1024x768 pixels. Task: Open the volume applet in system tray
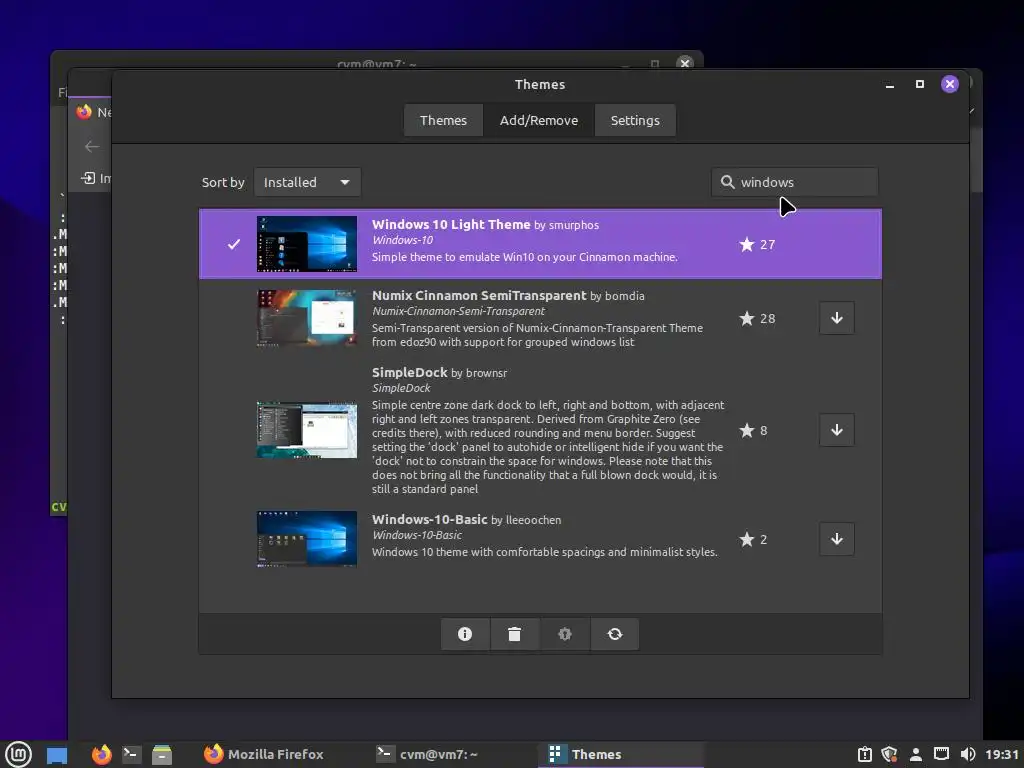coord(968,754)
